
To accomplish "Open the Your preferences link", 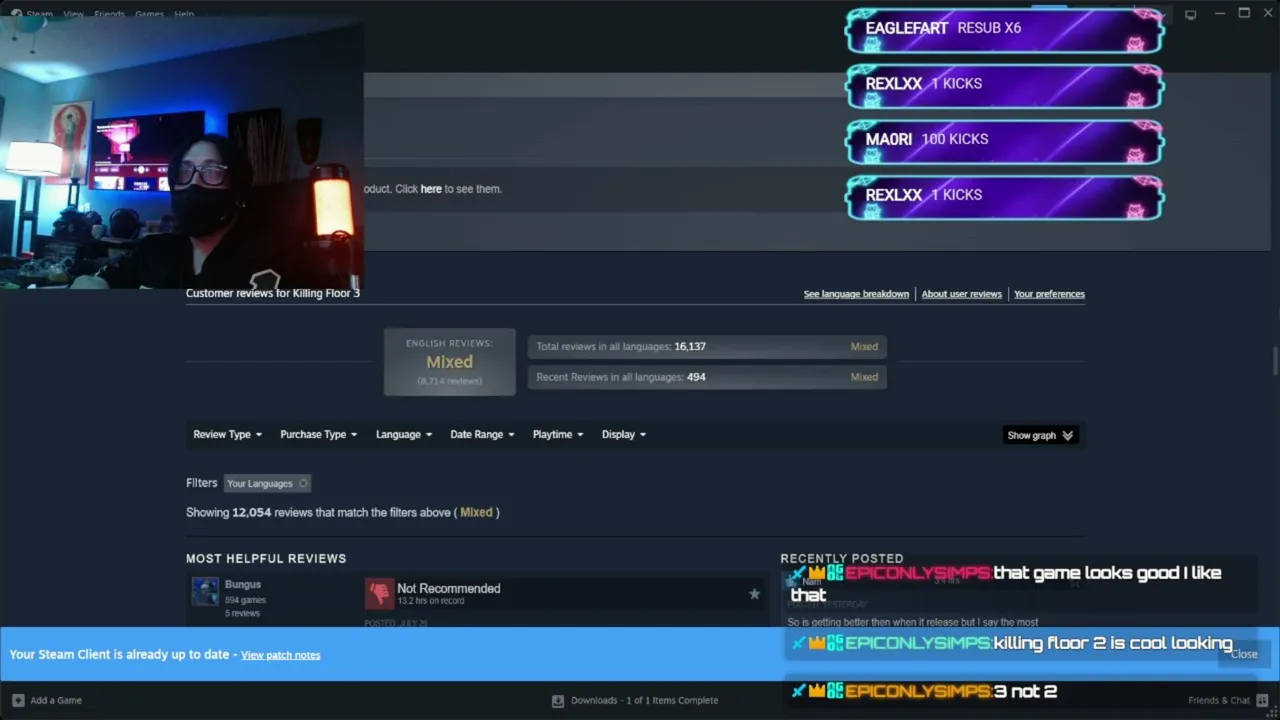I will click(1049, 294).
